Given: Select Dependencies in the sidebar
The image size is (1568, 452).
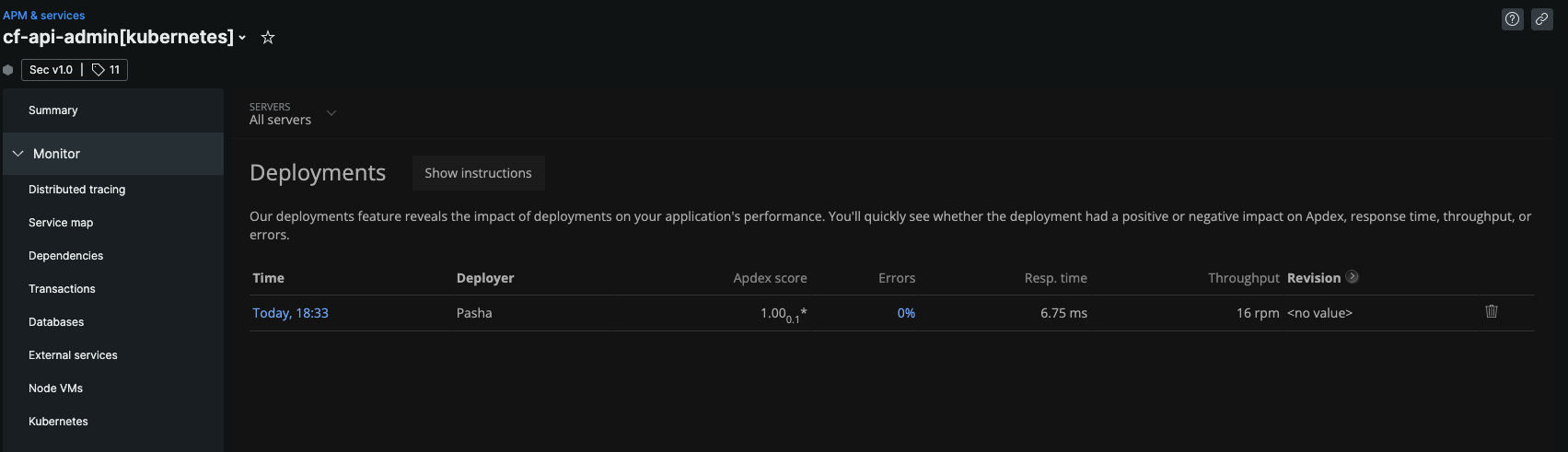Looking at the screenshot, I should [66, 256].
